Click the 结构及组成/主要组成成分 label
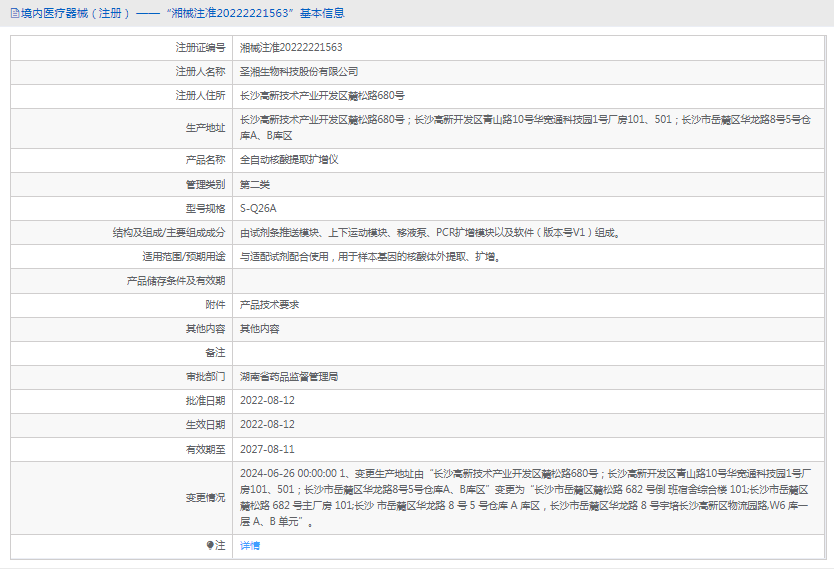This screenshot has width=834, height=569. [169, 232]
